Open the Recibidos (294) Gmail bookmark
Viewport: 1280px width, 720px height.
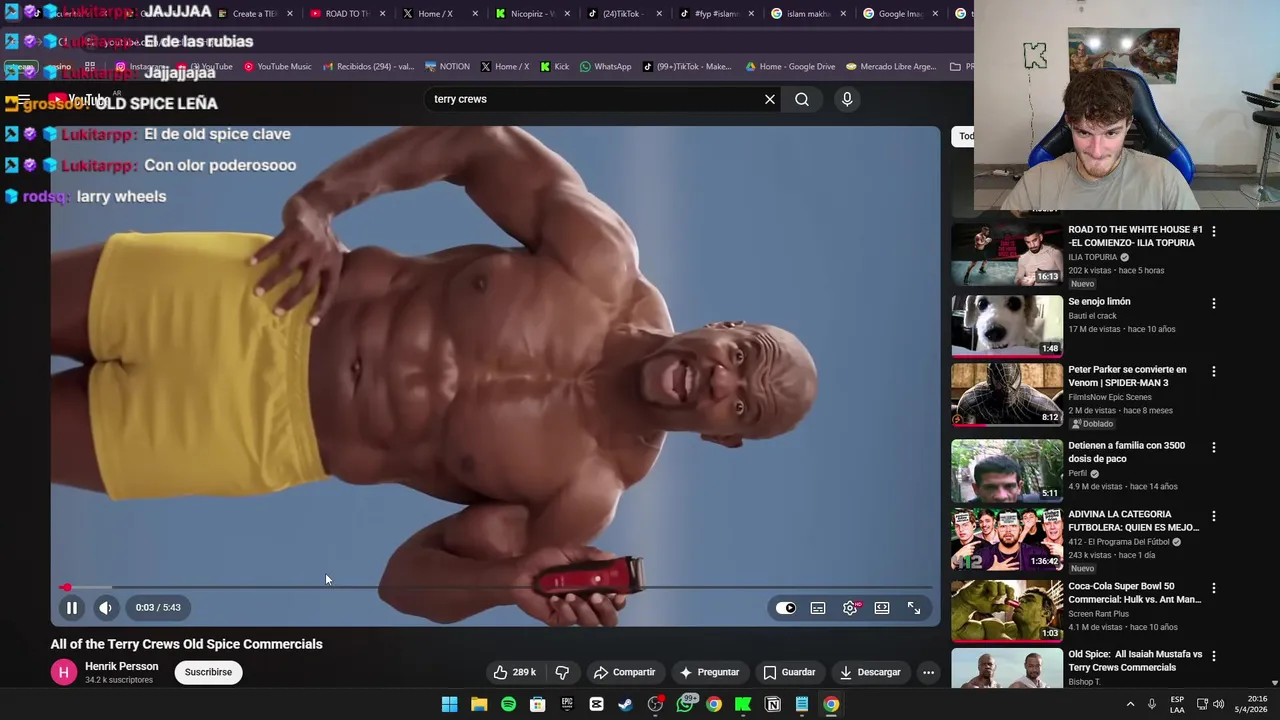point(367,67)
